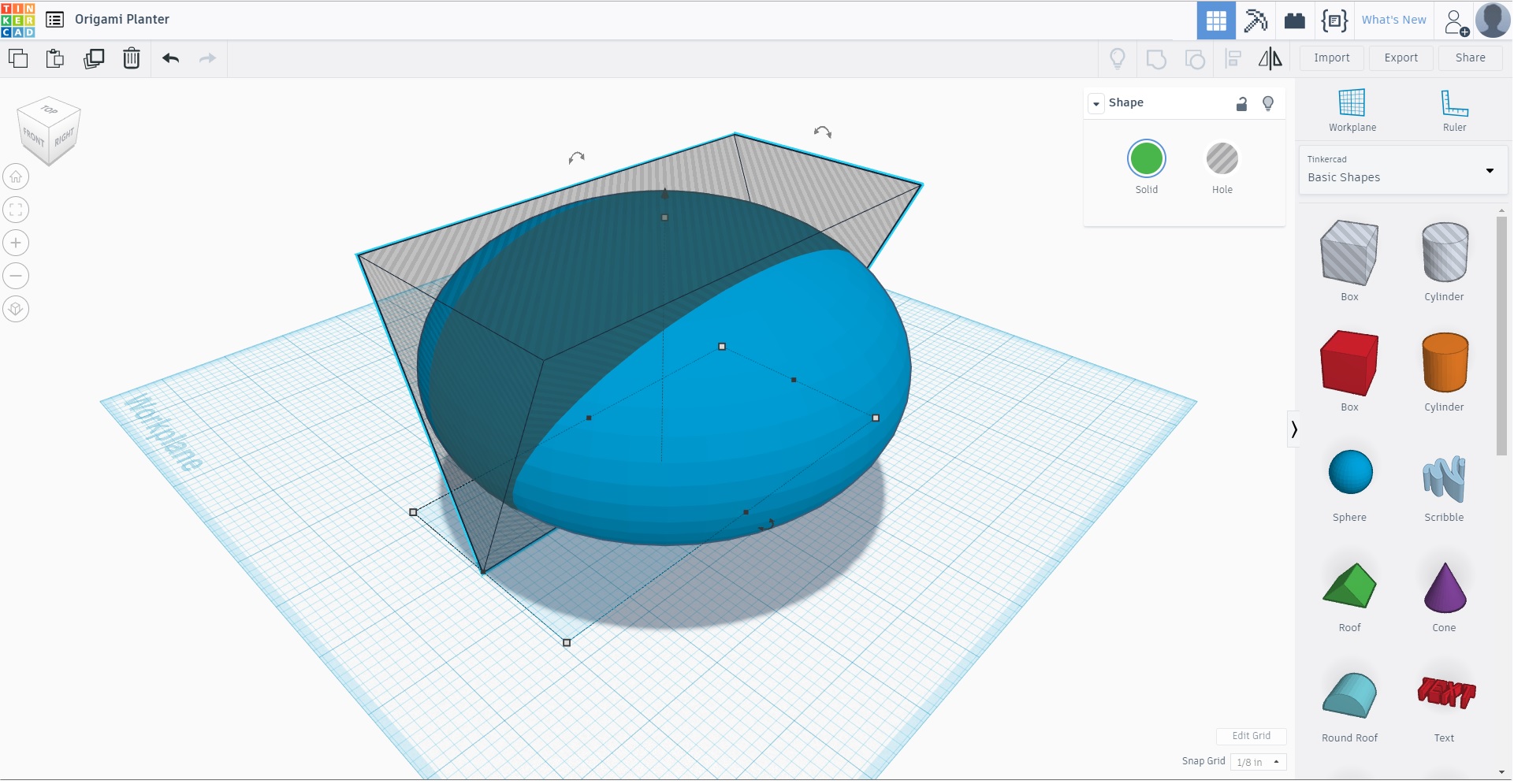Switch perspective to orthographic view

16,309
